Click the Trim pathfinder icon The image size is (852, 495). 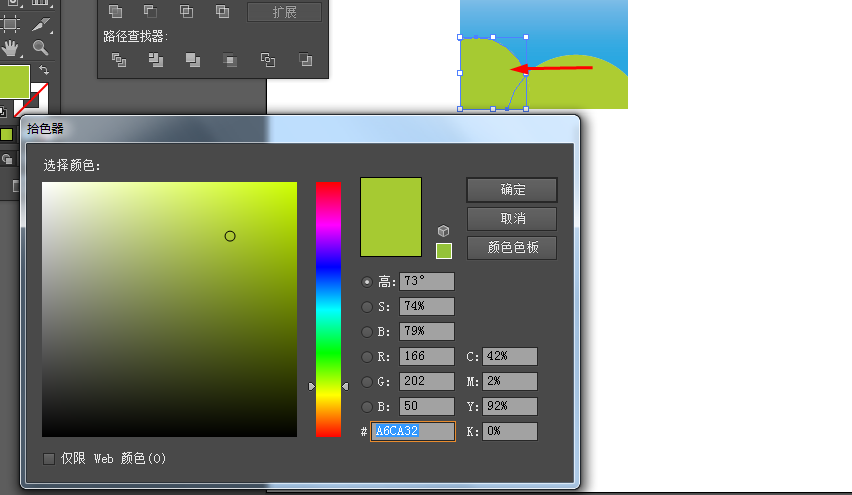click(x=156, y=60)
